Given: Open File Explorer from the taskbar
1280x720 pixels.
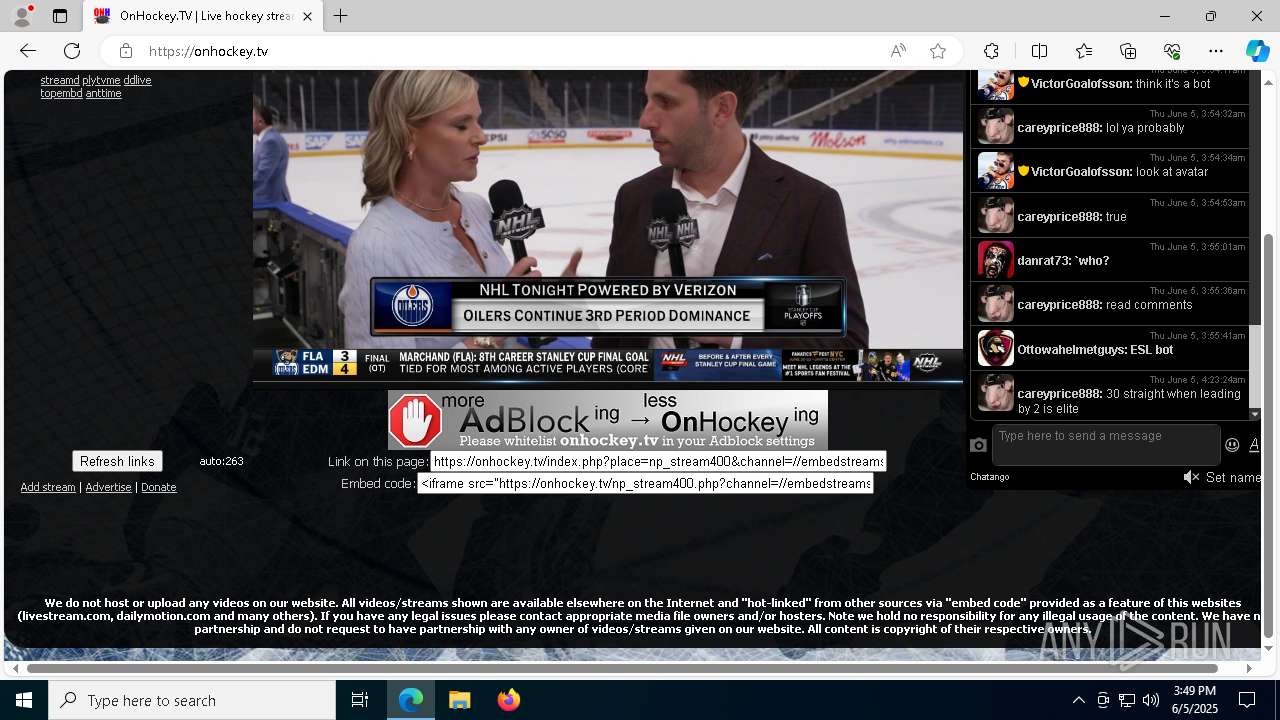Looking at the screenshot, I should [x=459, y=700].
